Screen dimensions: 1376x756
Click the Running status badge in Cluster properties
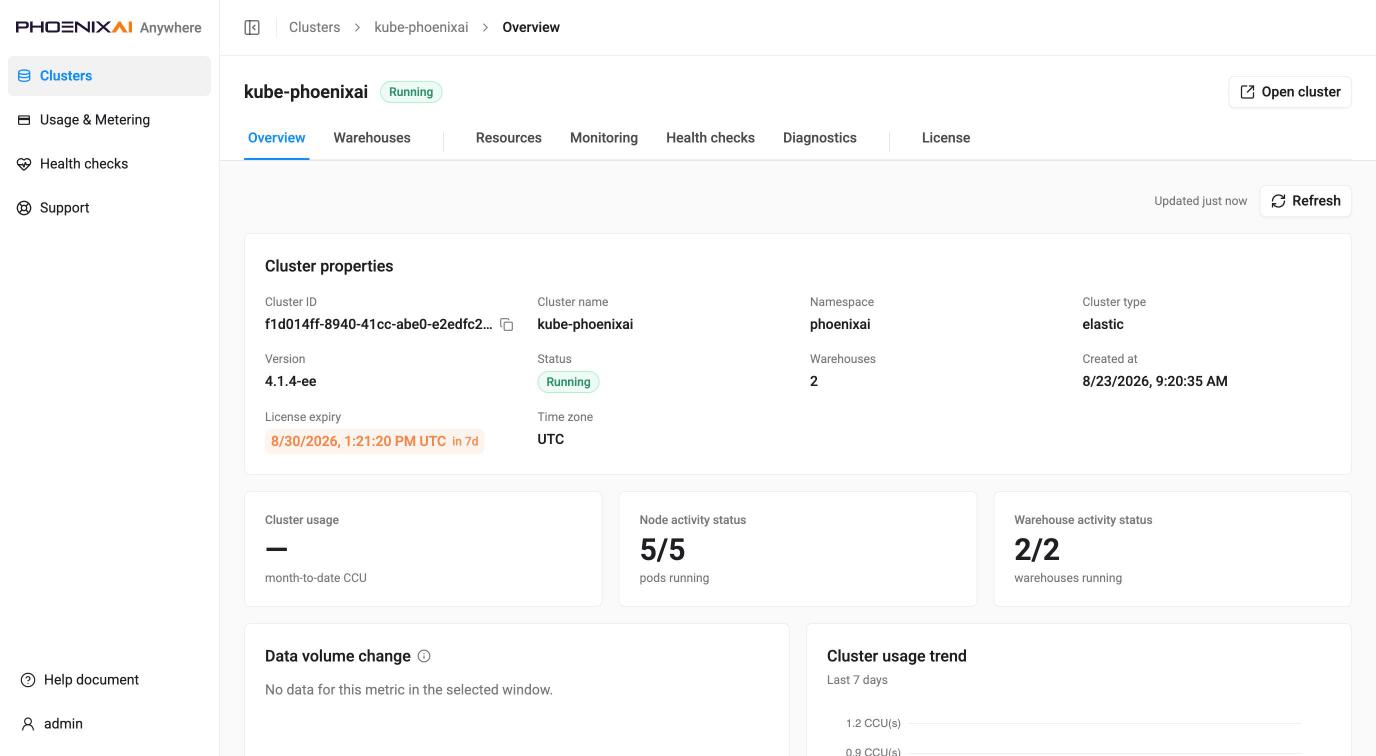[568, 382]
